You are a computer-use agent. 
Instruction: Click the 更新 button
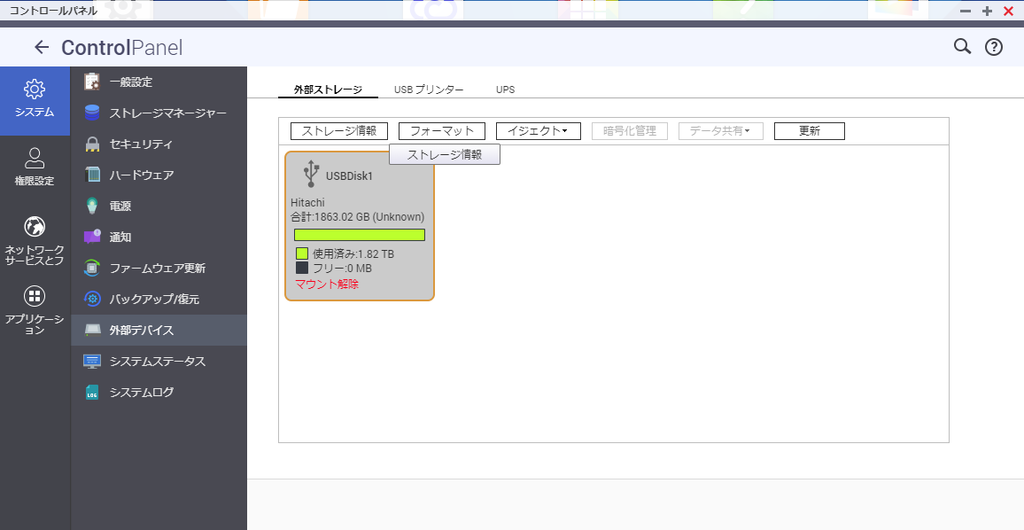pyautogui.click(x=809, y=131)
